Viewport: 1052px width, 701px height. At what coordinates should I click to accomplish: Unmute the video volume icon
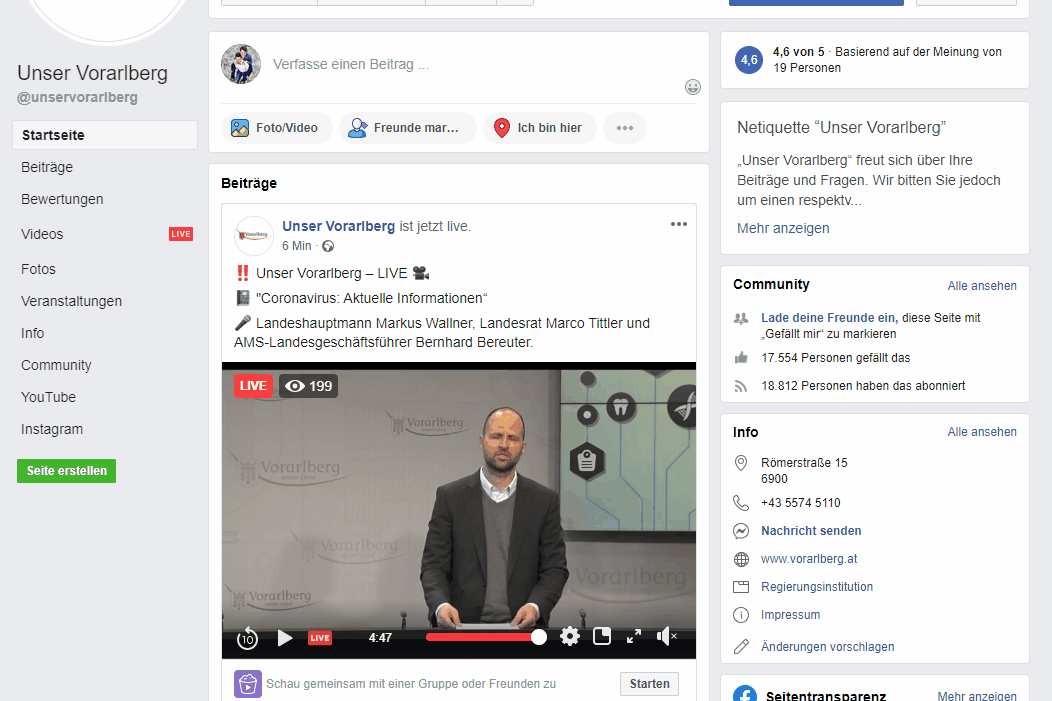pos(666,637)
